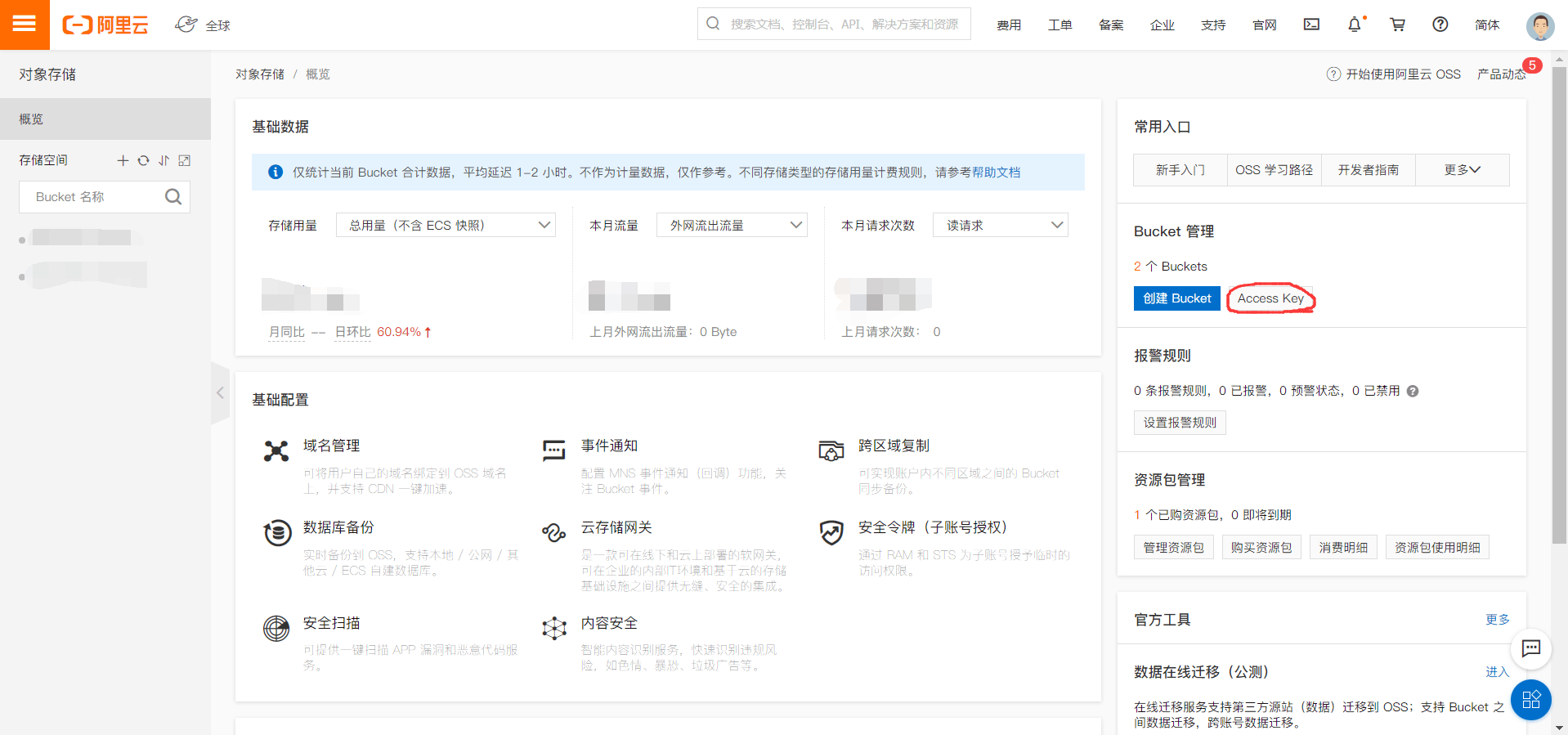The width and height of the screenshot is (1568, 735).
Task: Open 新手入门 entry
Action: [1180, 170]
